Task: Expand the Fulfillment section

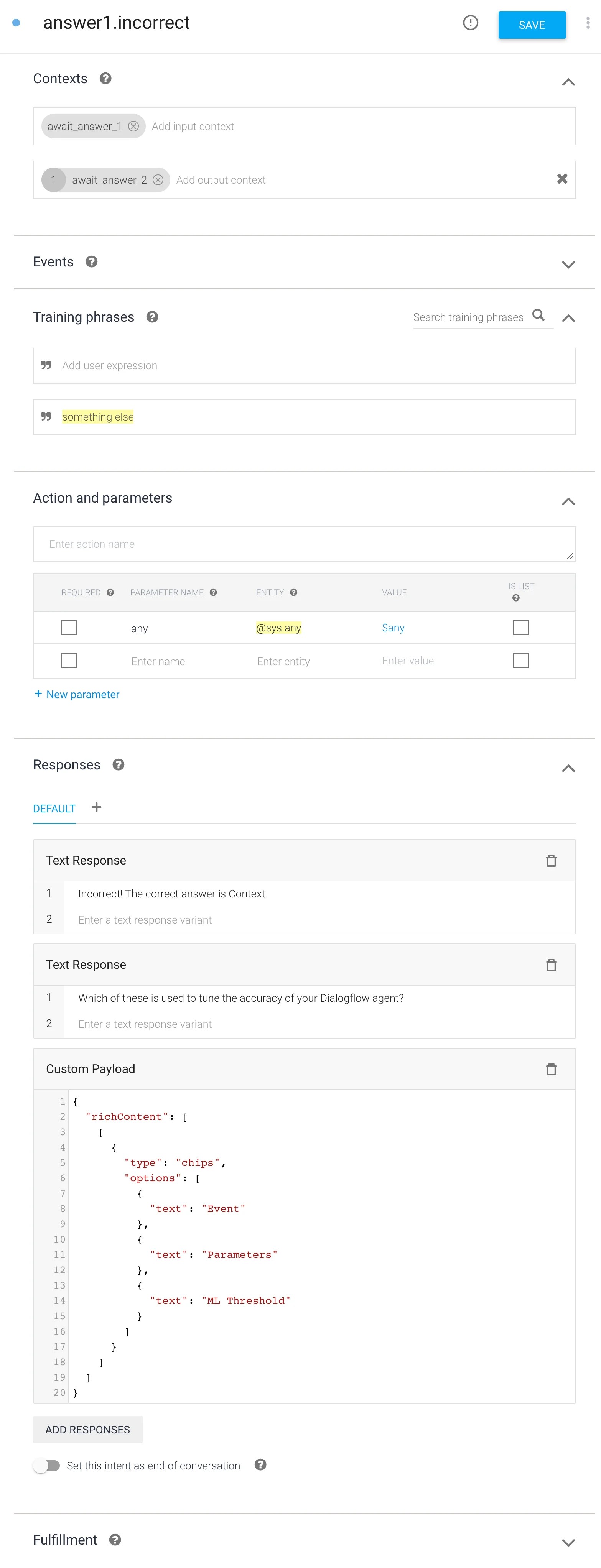Action: 568,1542
